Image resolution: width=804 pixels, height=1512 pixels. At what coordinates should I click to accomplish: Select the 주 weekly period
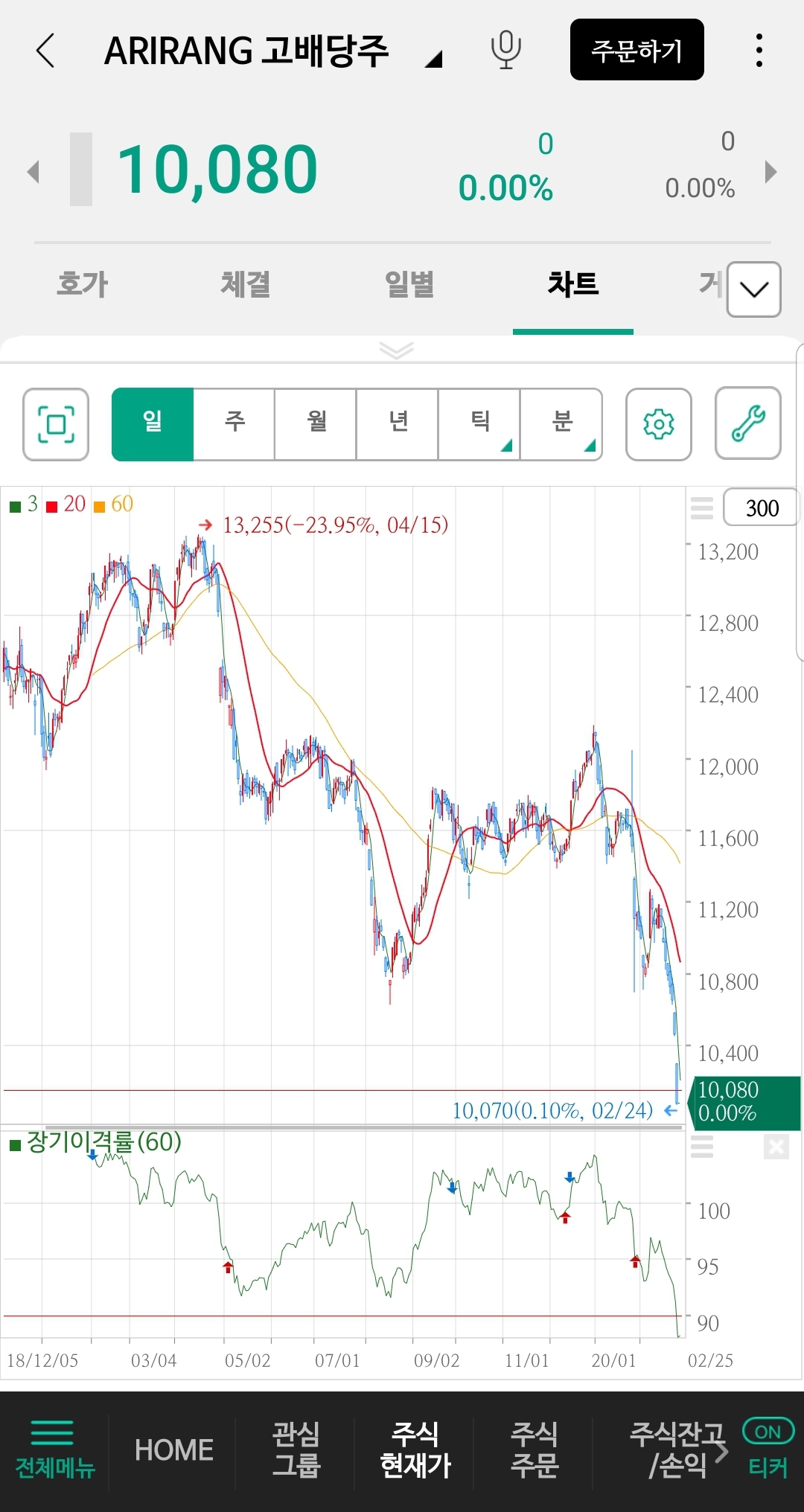[234, 424]
